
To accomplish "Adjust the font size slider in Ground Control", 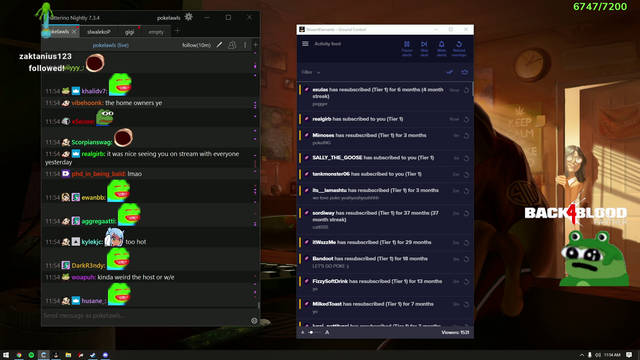I will [x=315, y=332].
